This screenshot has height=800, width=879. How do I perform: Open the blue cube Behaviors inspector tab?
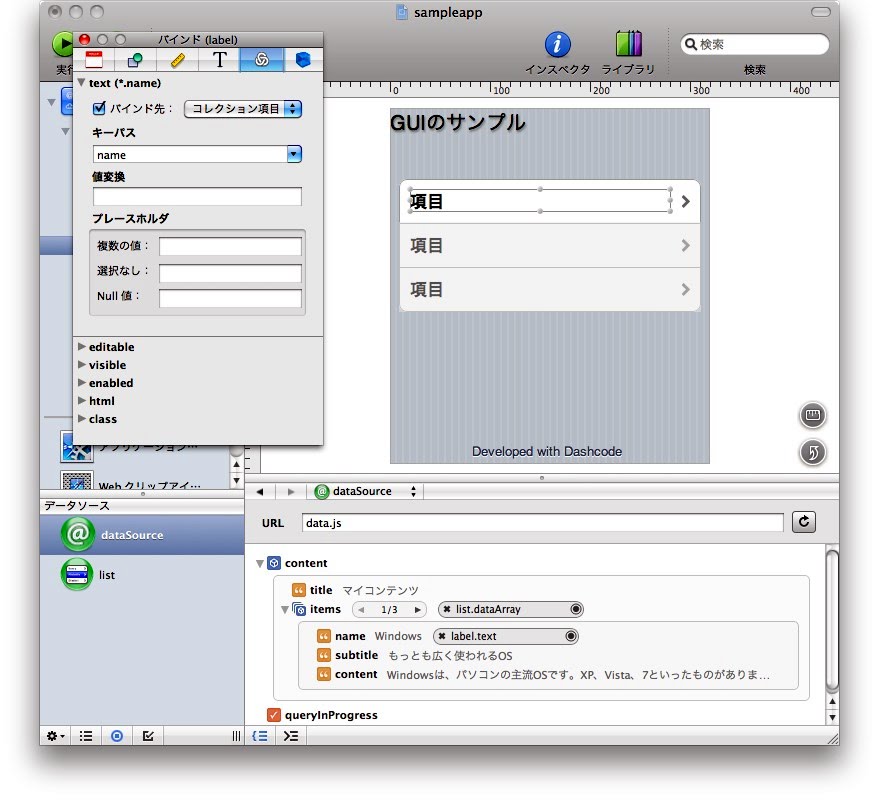[x=302, y=60]
